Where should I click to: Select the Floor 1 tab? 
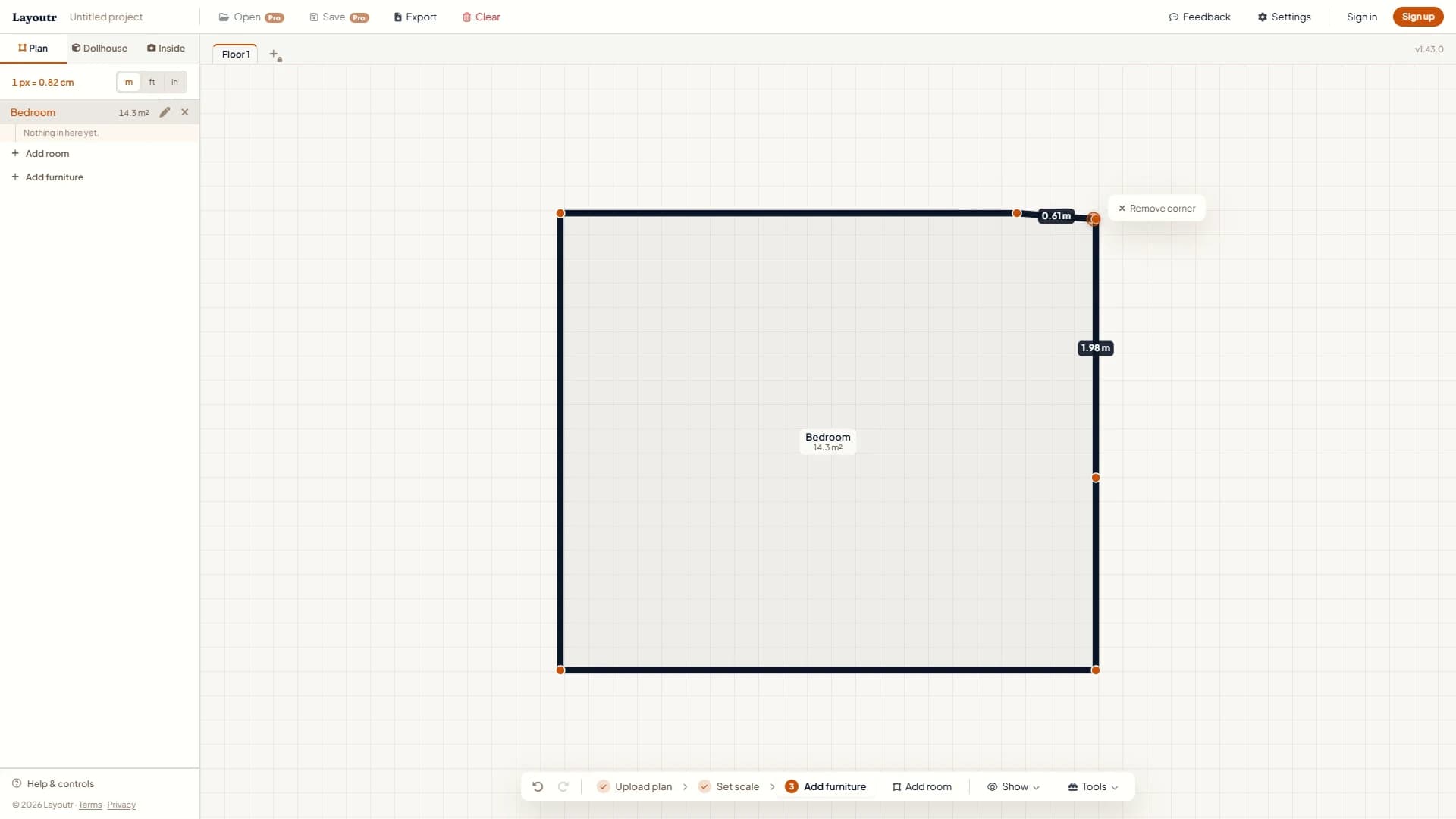[235, 54]
